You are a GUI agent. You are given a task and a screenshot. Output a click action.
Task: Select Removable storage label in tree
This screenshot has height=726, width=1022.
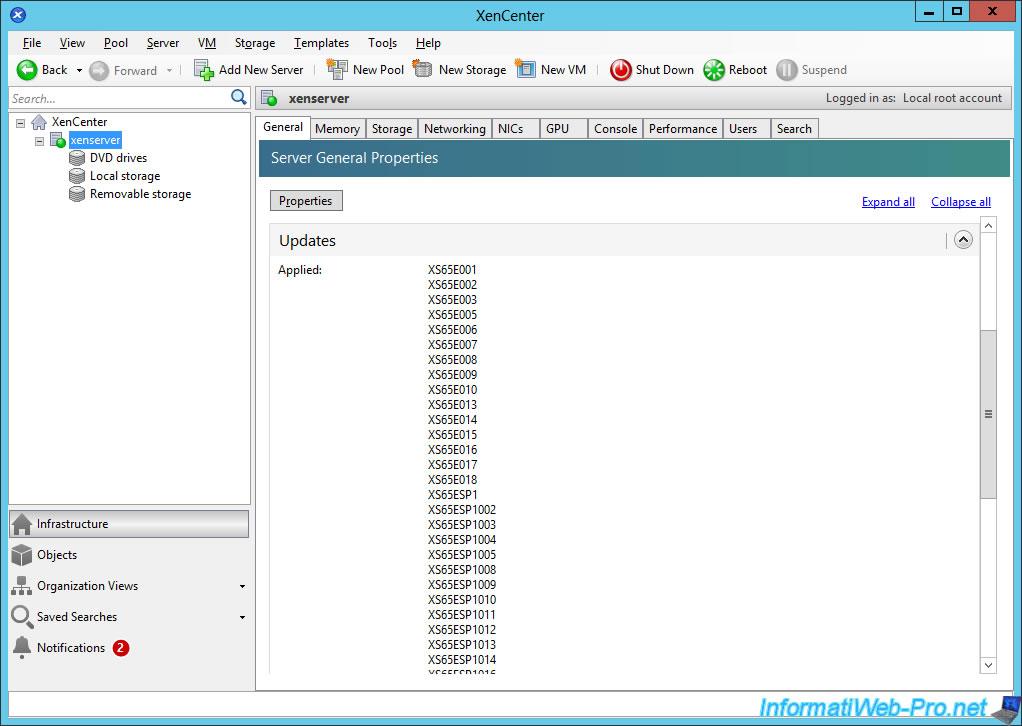click(141, 194)
